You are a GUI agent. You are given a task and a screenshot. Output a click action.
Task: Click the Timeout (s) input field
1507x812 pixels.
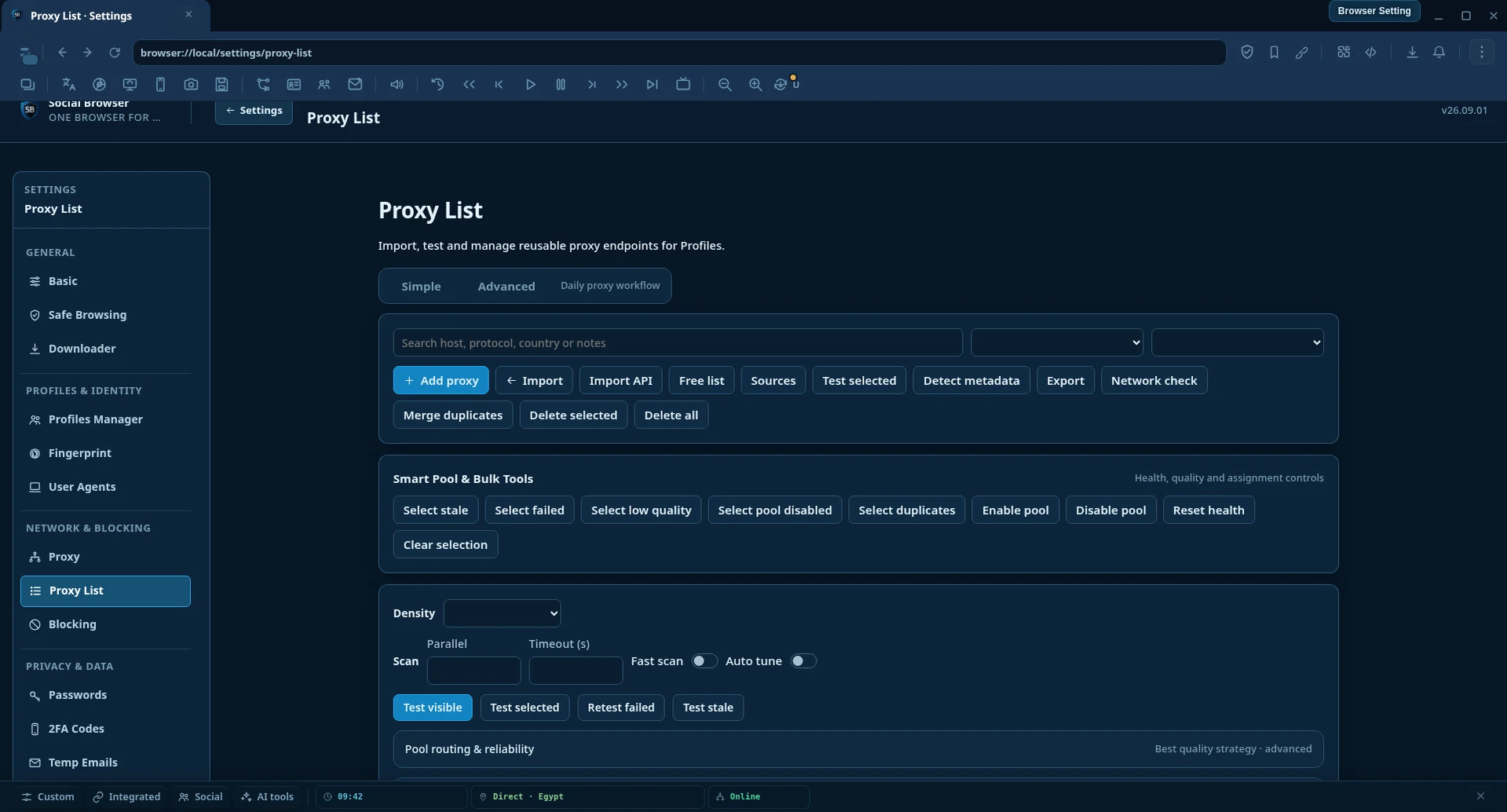(x=576, y=670)
